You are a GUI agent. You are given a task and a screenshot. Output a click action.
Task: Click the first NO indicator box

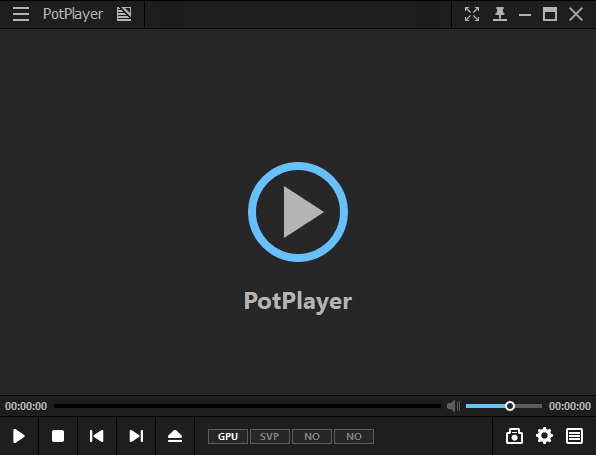(312, 436)
